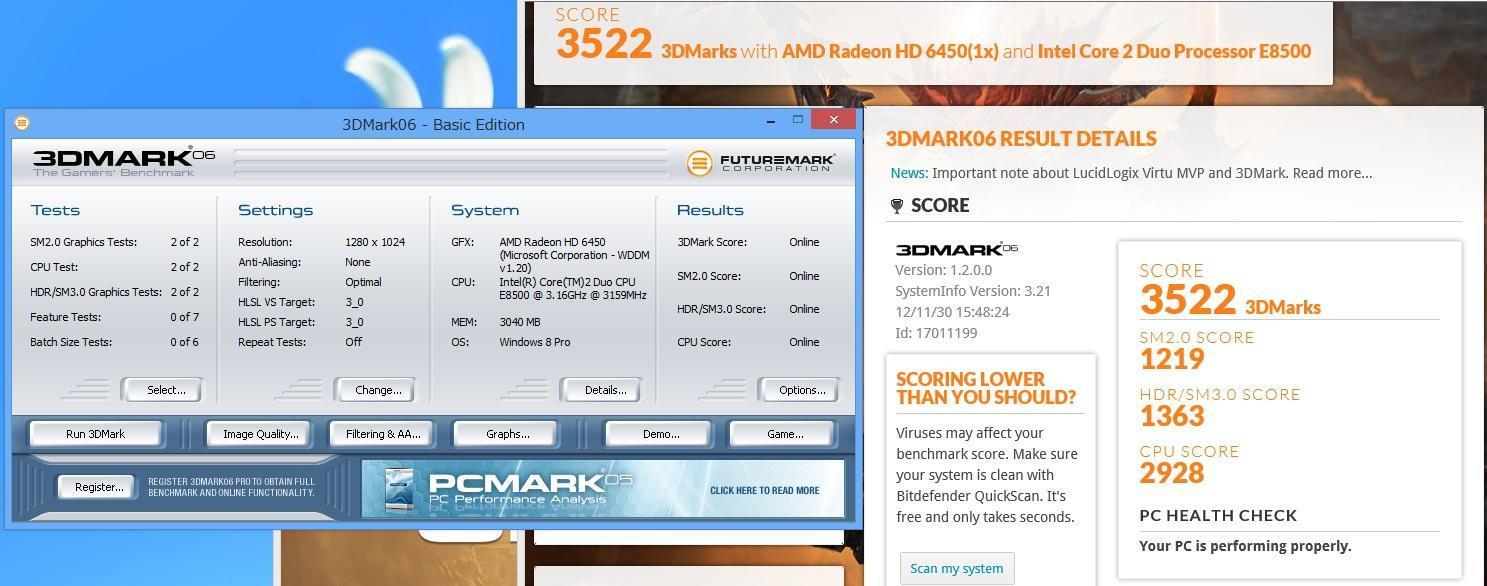Click the trophy icon beside SCORE heading
Image resolution: width=1487 pixels, height=586 pixels.
point(897,206)
